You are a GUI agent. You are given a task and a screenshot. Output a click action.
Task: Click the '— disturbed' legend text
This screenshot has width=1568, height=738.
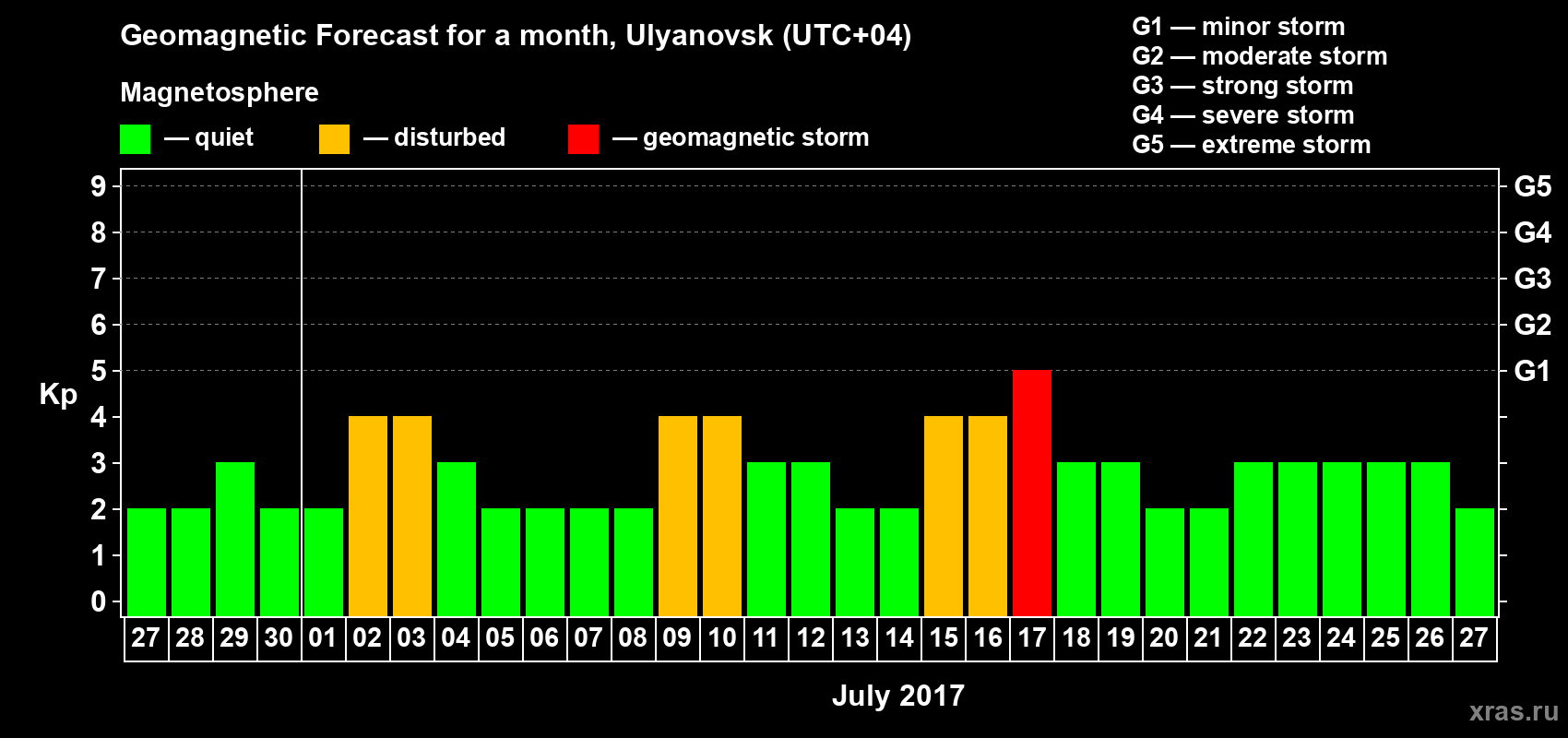tap(434, 137)
